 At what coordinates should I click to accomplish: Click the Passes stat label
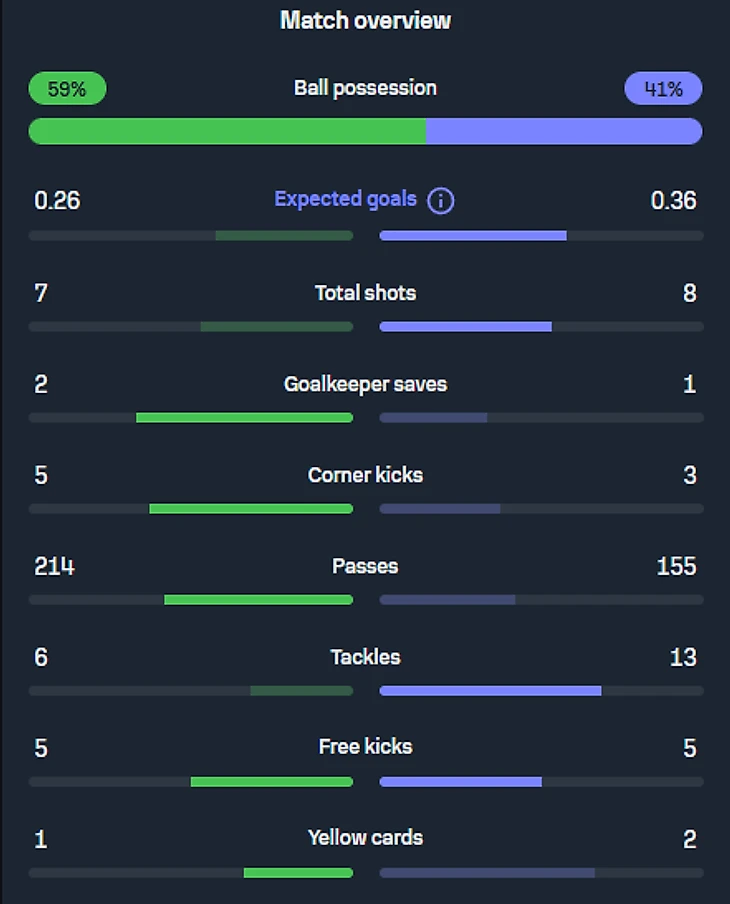[x=365, y=566]
